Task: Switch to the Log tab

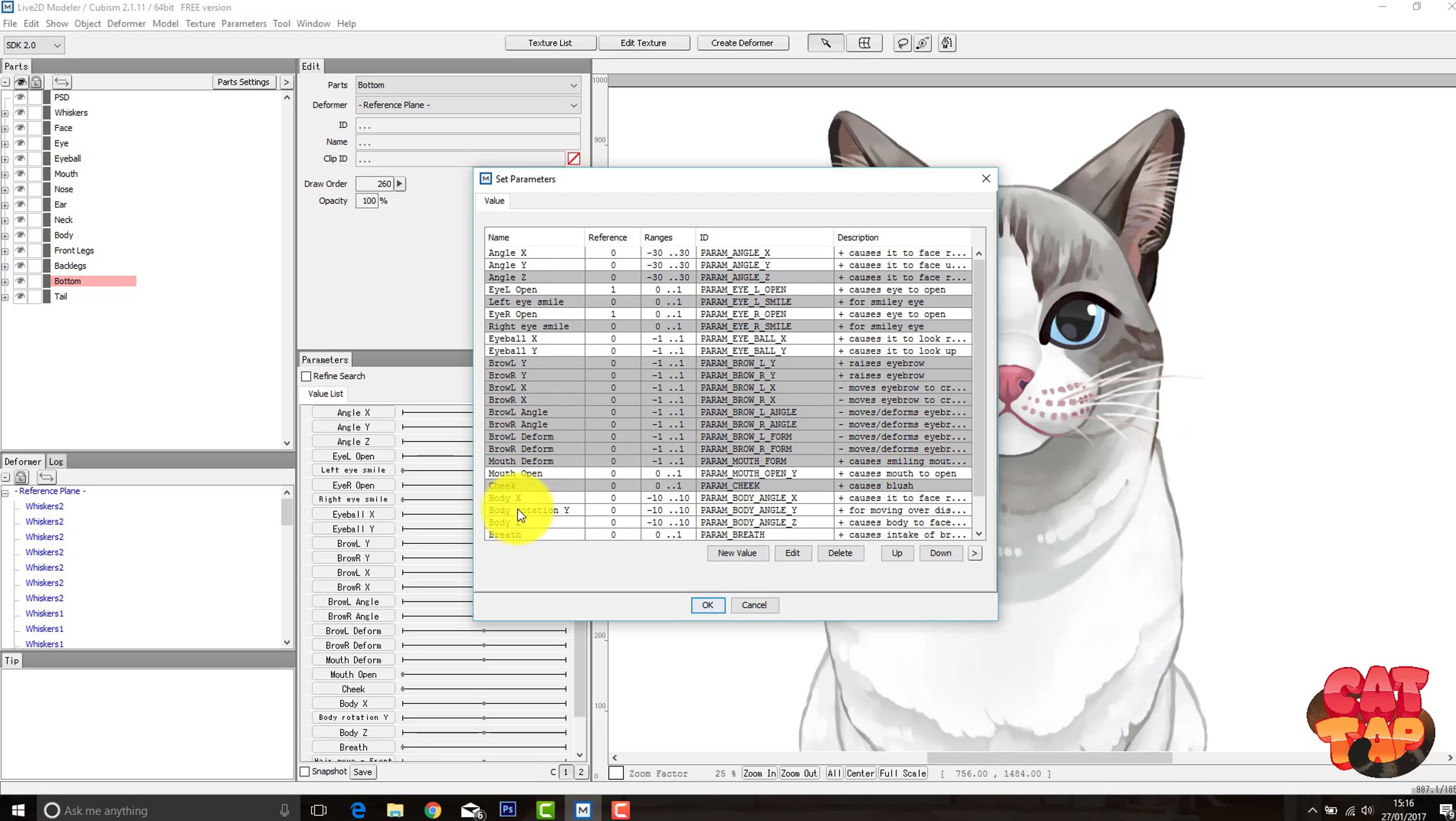Action: 56,461
